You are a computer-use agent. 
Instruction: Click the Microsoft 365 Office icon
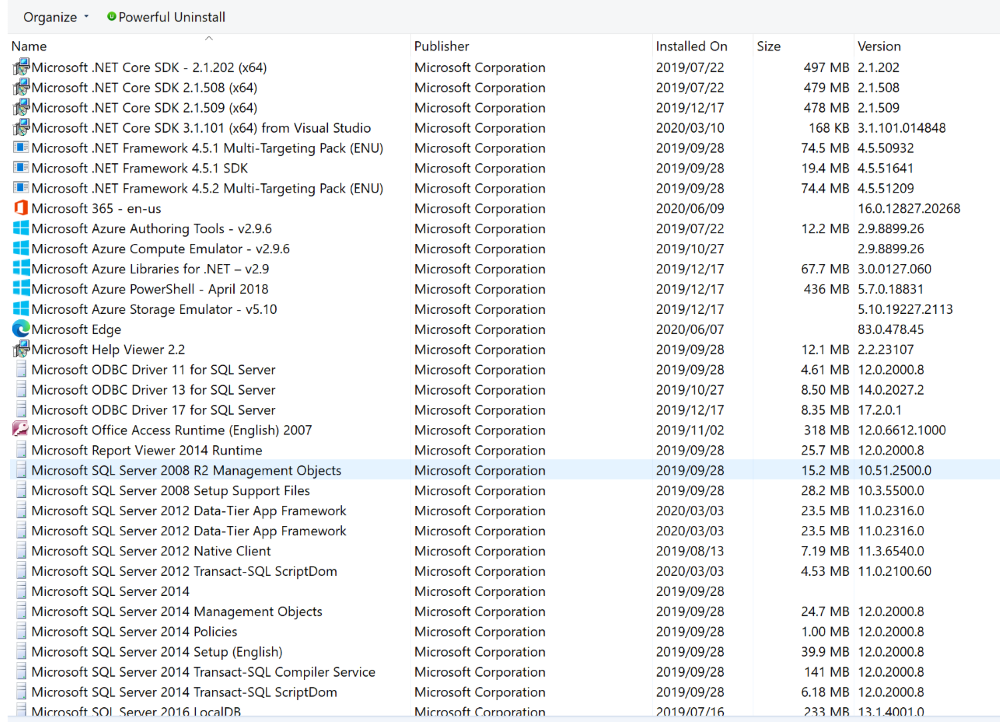(x=21, y=209)
